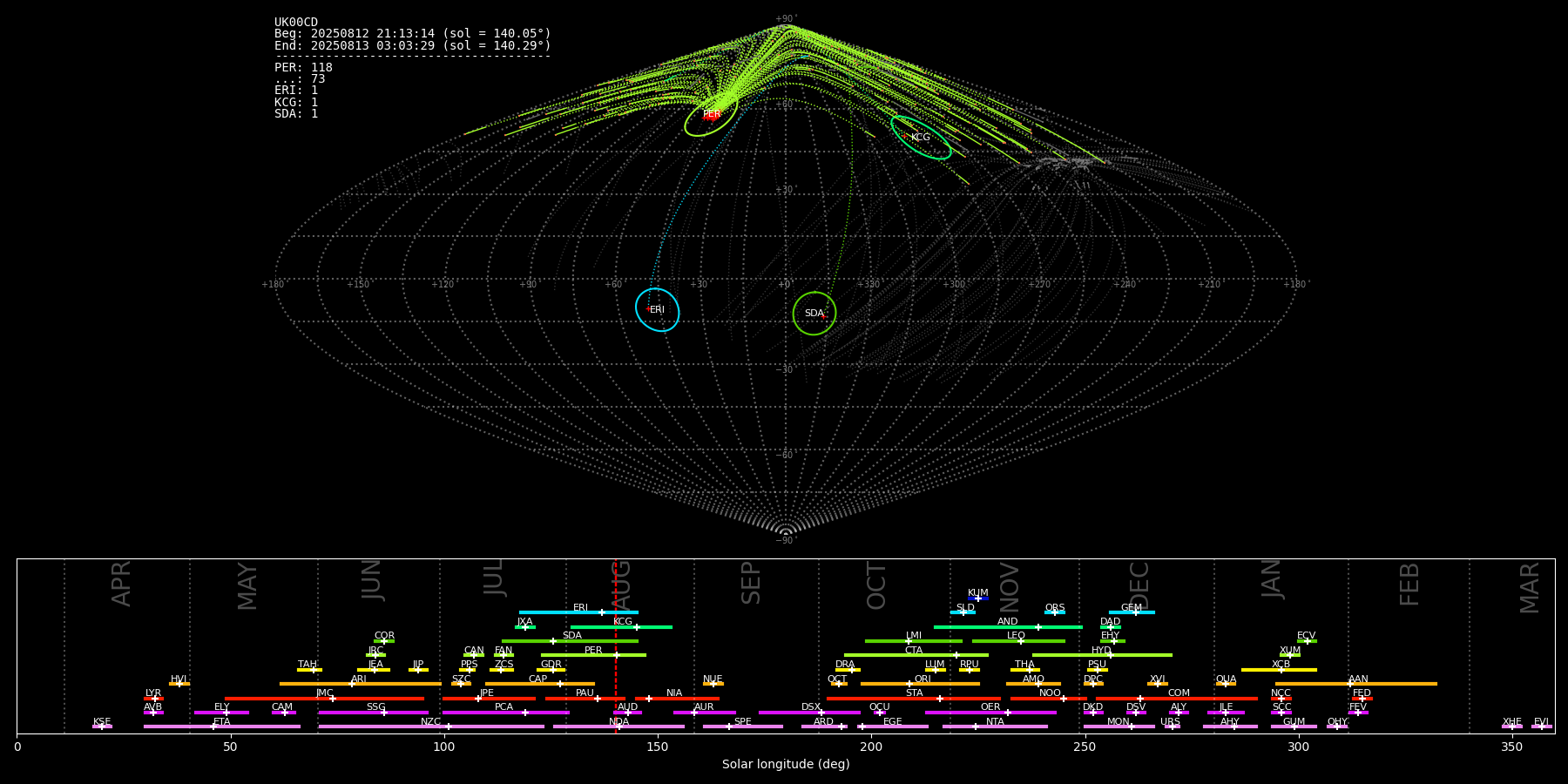The height and width of the screenshot is (784, 1568).
Task: Click the light green CTA shower bar
Action: [916, 655]
